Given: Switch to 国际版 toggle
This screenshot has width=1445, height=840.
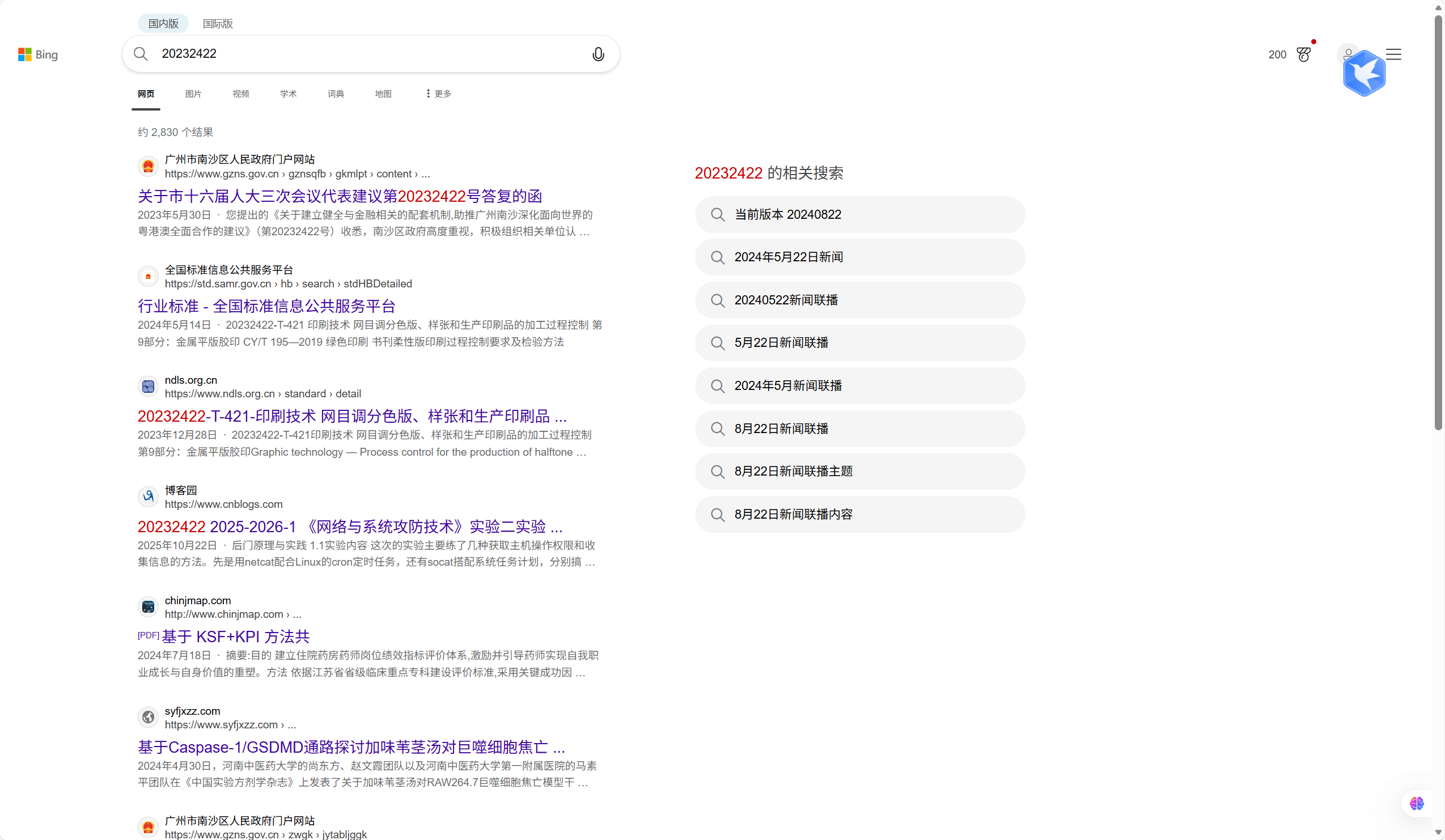Looking at the screenshot, I should point(218,23).
